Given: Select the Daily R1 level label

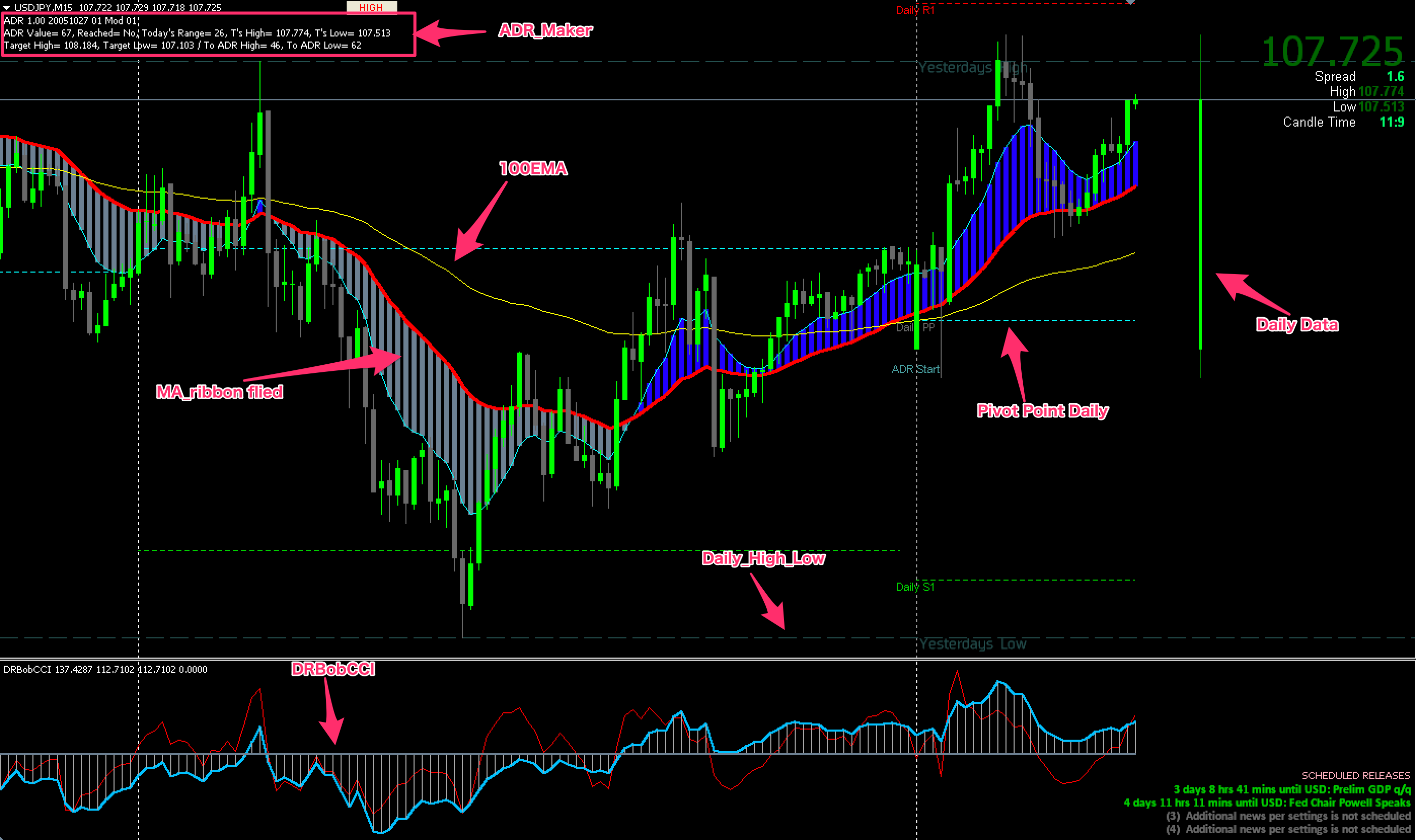Looking at the screenshot, I should 915,10.
